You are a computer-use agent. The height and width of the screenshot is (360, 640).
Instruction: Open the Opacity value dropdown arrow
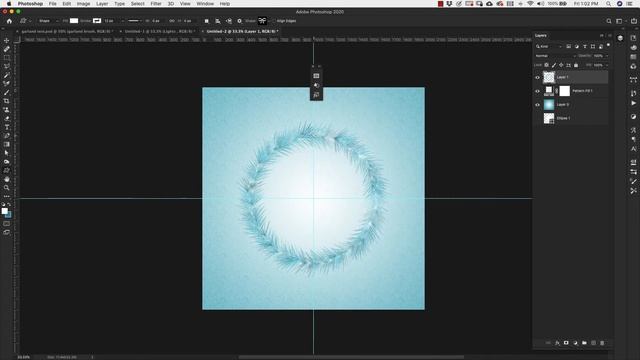607,56
